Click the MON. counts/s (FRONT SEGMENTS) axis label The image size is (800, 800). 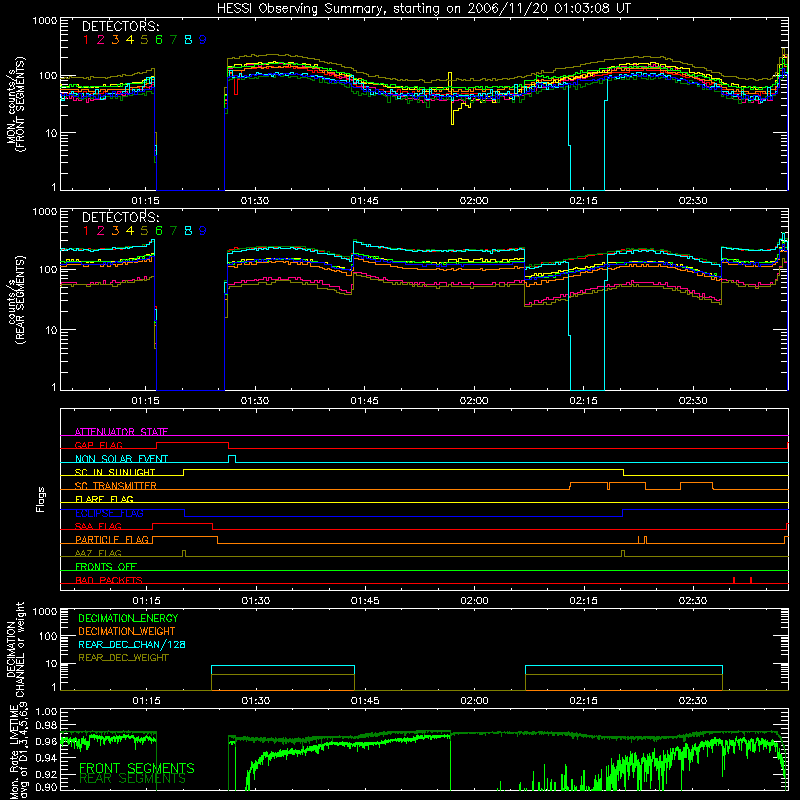(x=15, y=104)
